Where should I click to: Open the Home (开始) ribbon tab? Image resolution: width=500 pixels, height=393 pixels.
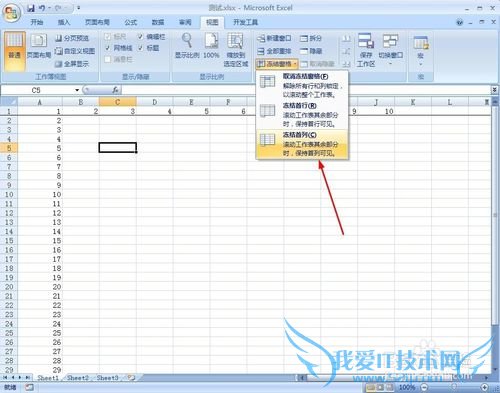(37, 22)
